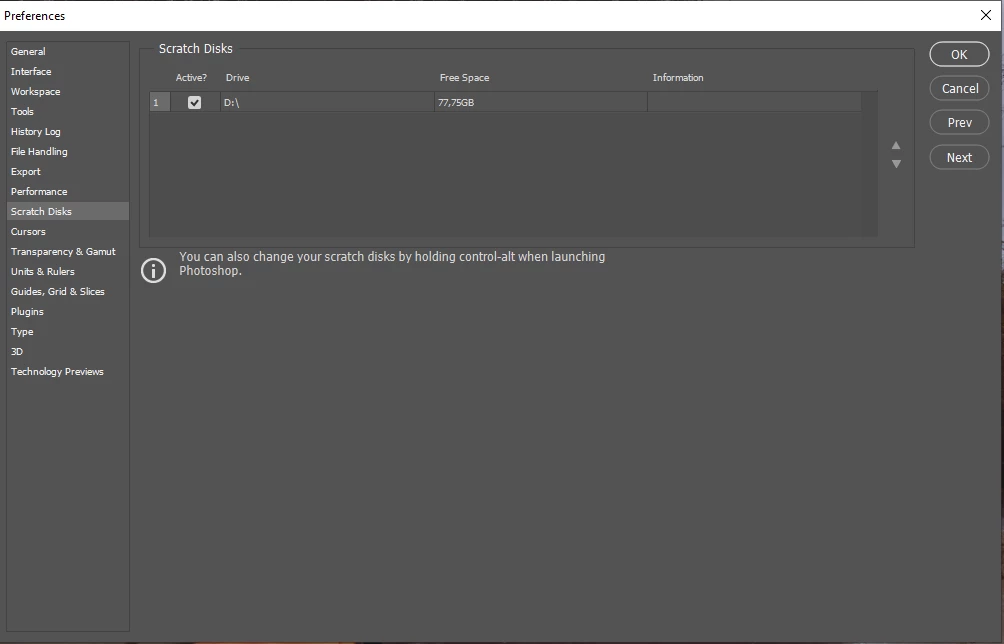The width and height of the screenshot is (1004, 644).
Task: Open the 3D preferences section
Action: click(x=68, y=351)
